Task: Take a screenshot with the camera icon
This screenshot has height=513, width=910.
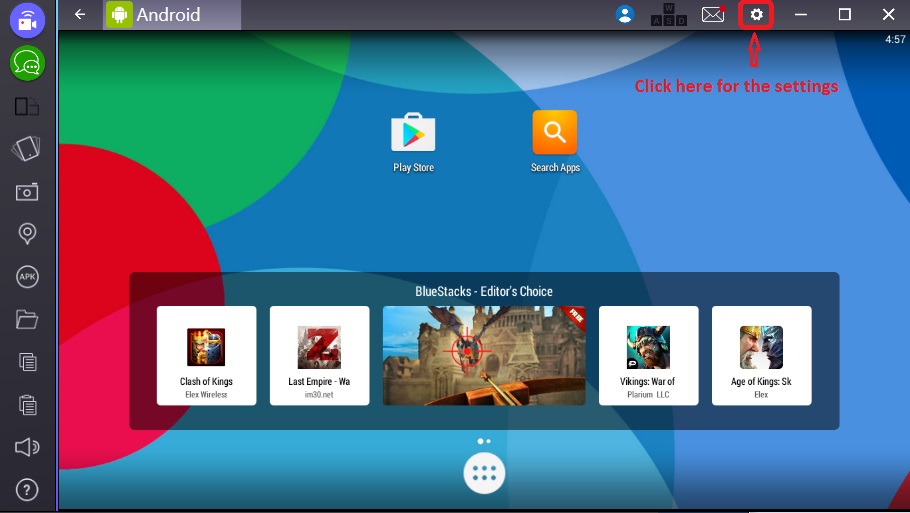Action: tap(27, 192)
